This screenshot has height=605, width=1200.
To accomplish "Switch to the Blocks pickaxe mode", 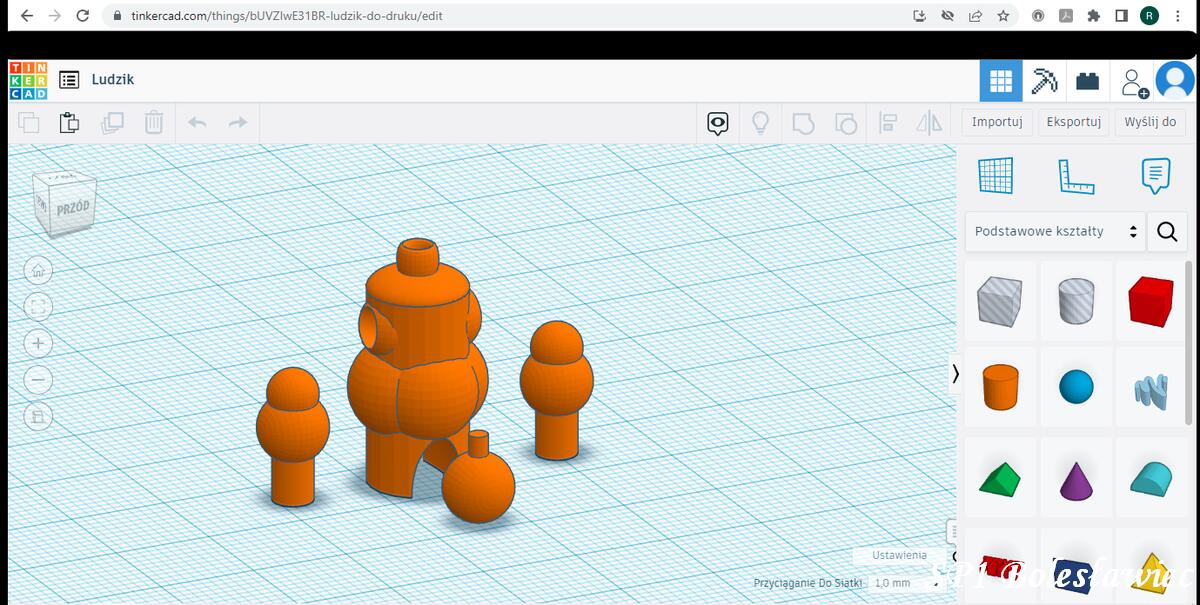I will (x=1045, y=81).
